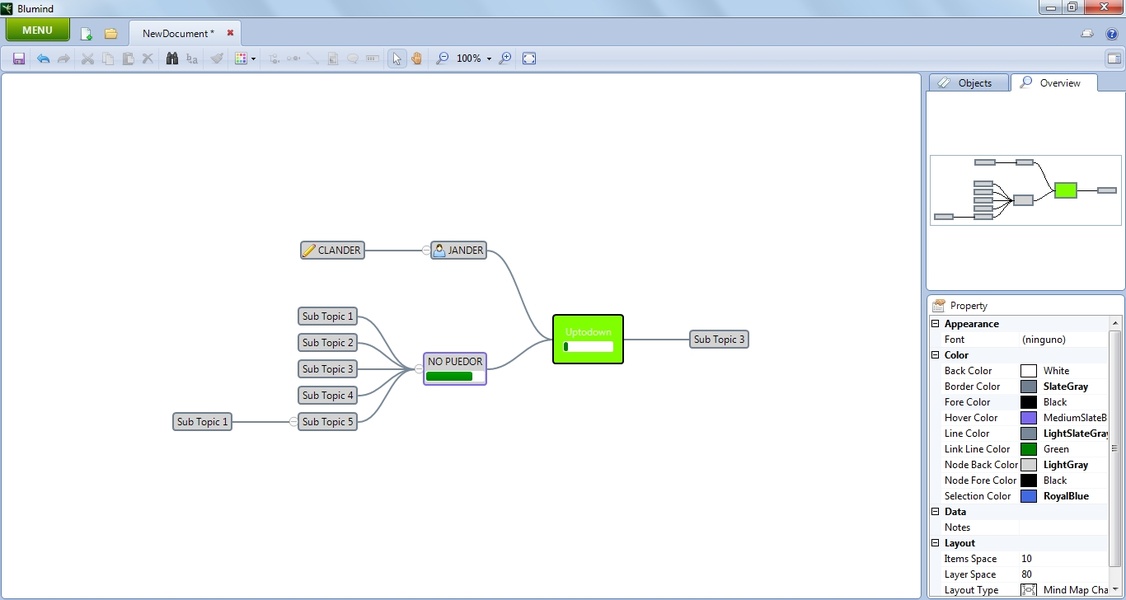Click the green MENU button
Viewport: 1126px width, 600px height.
37,30
